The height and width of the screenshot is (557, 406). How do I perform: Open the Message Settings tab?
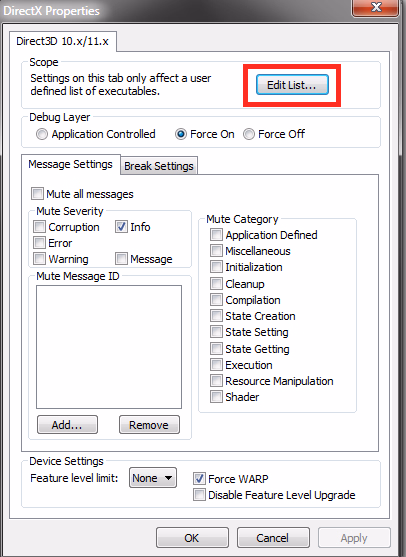[70, 164]
